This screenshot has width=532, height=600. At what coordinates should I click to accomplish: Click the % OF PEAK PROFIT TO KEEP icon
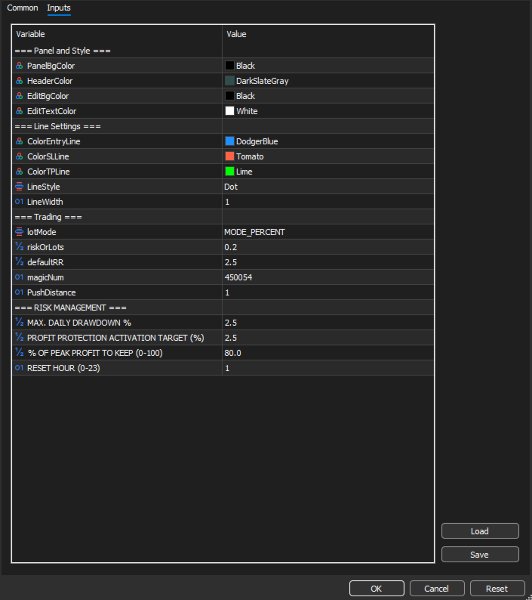click(x=19, y=353)
